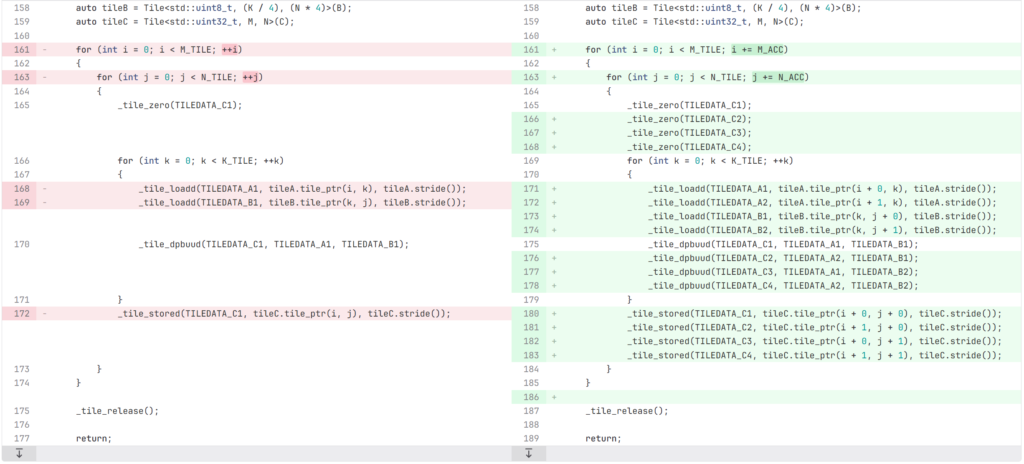Click the plus marker on added line 171
Image resolution: width=1024 pixels, height=464 pixels.
coord(554,188)
